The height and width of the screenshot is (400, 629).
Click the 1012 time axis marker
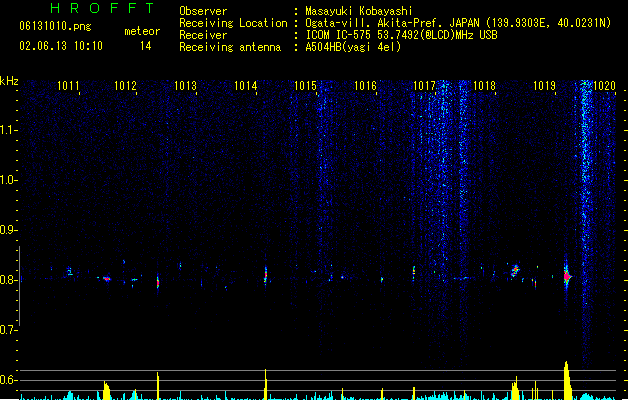125,86
